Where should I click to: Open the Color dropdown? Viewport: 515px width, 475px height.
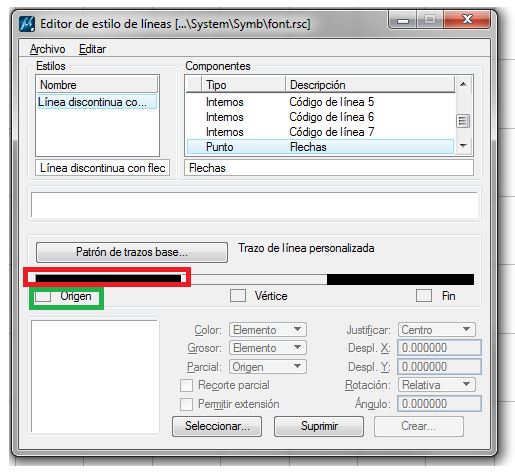tap(268, 330)
